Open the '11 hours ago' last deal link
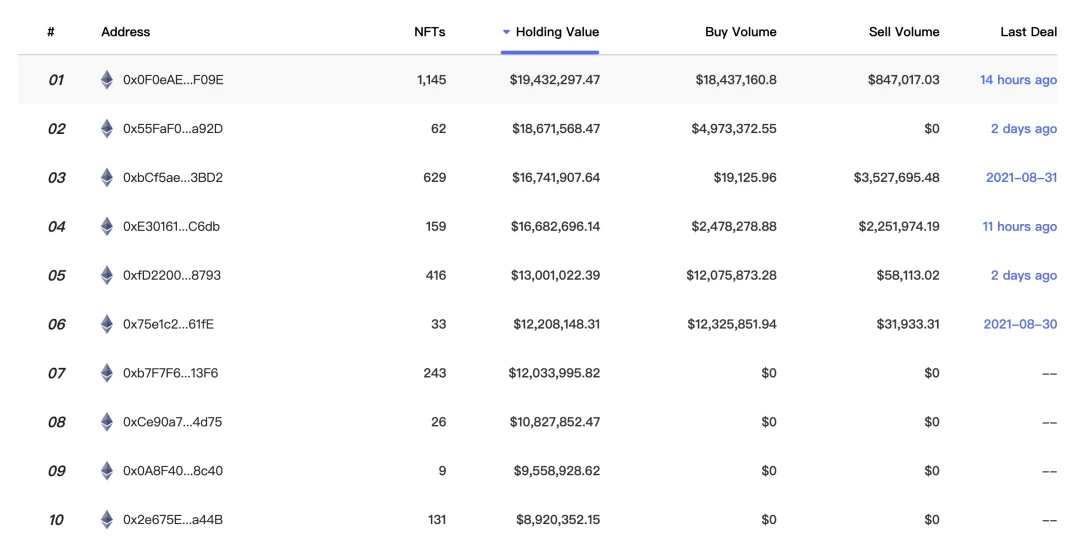The width and height of the screenshot is (1080, 544). click(x=1019, y=227)
